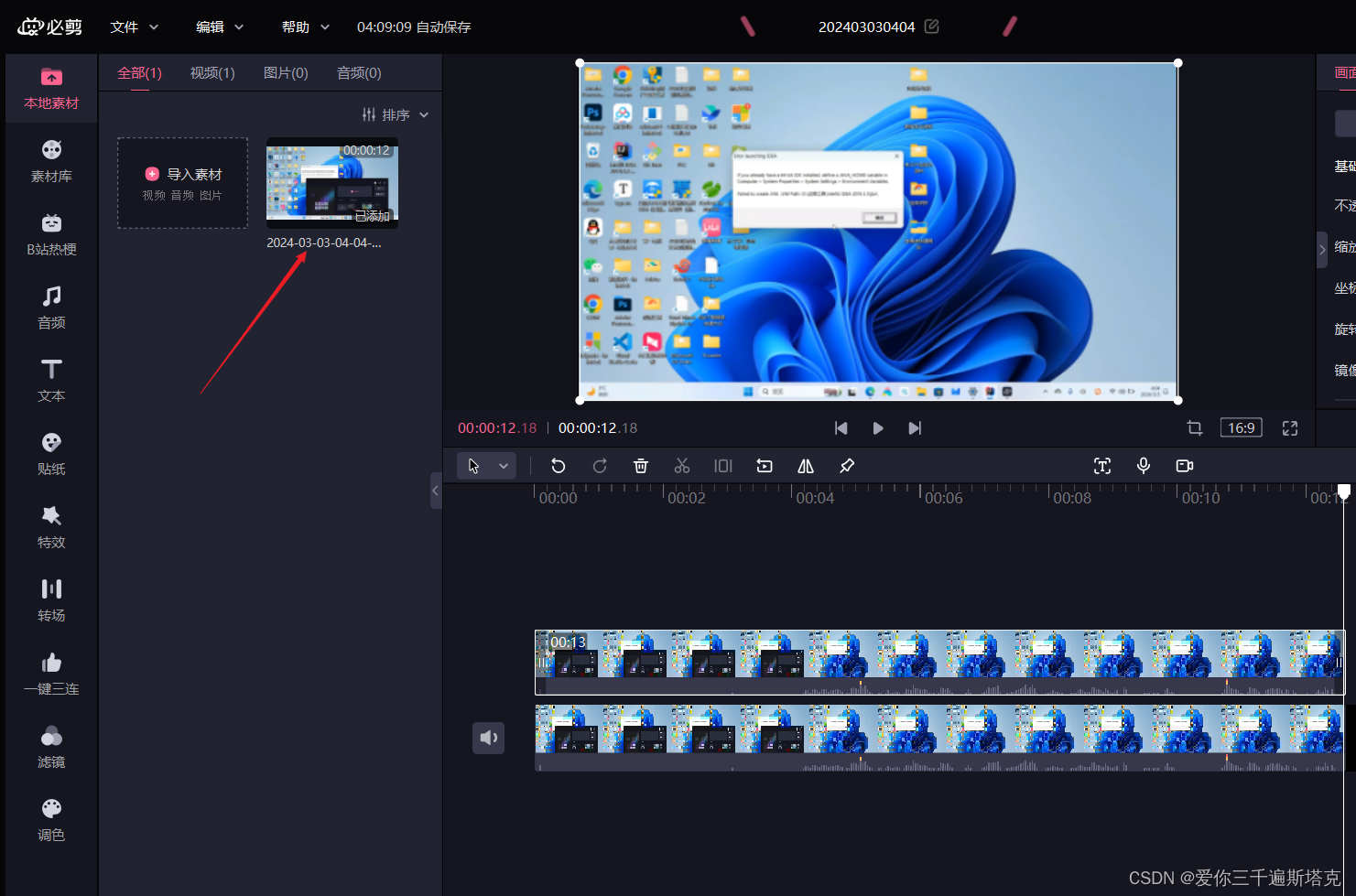Open the 素材库 material library
Image resolution: width=1356 pixels, height=896 pixels.
(51, 161)
